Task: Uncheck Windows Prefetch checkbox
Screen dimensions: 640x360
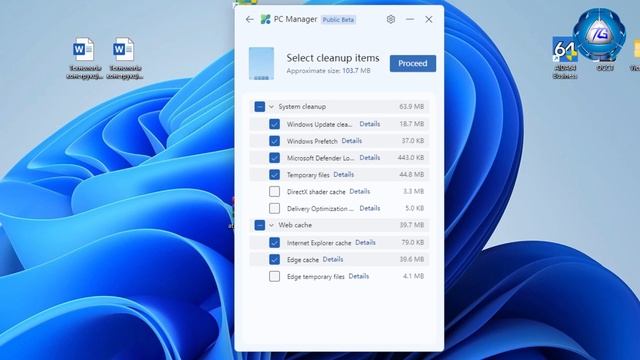Action: pos(274,141)
